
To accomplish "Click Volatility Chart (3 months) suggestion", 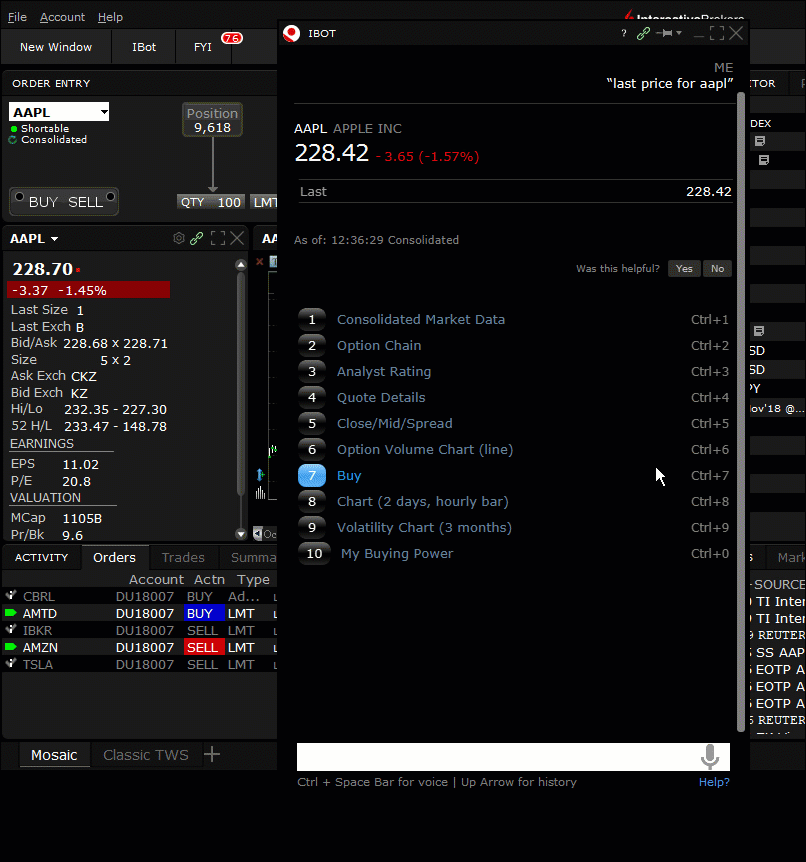I will coord(424,527).
